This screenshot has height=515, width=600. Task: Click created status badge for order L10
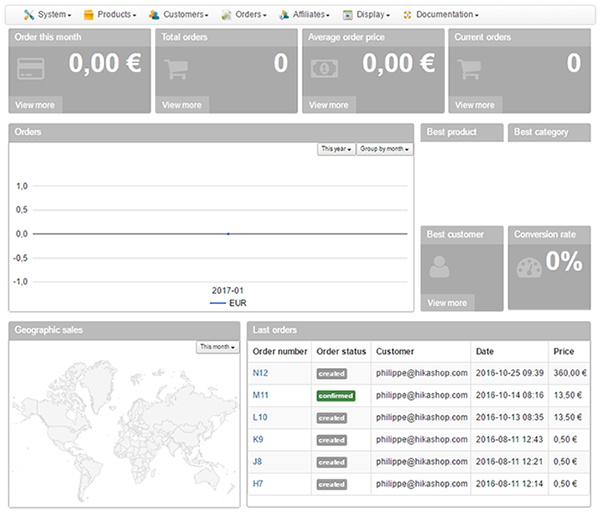pyautogui.click(x=331, y=418)
